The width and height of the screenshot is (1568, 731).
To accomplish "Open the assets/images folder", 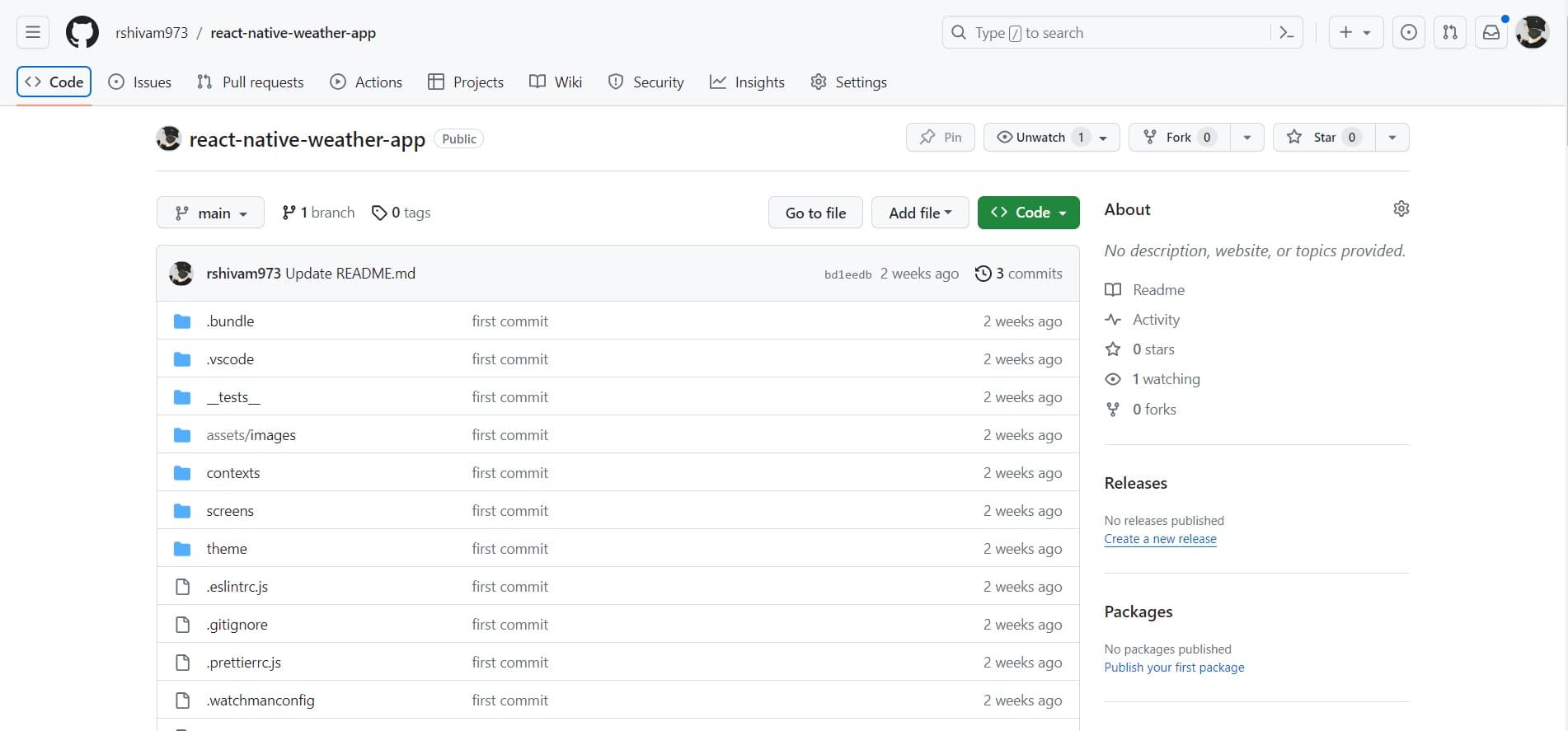I will pos(251,435).
